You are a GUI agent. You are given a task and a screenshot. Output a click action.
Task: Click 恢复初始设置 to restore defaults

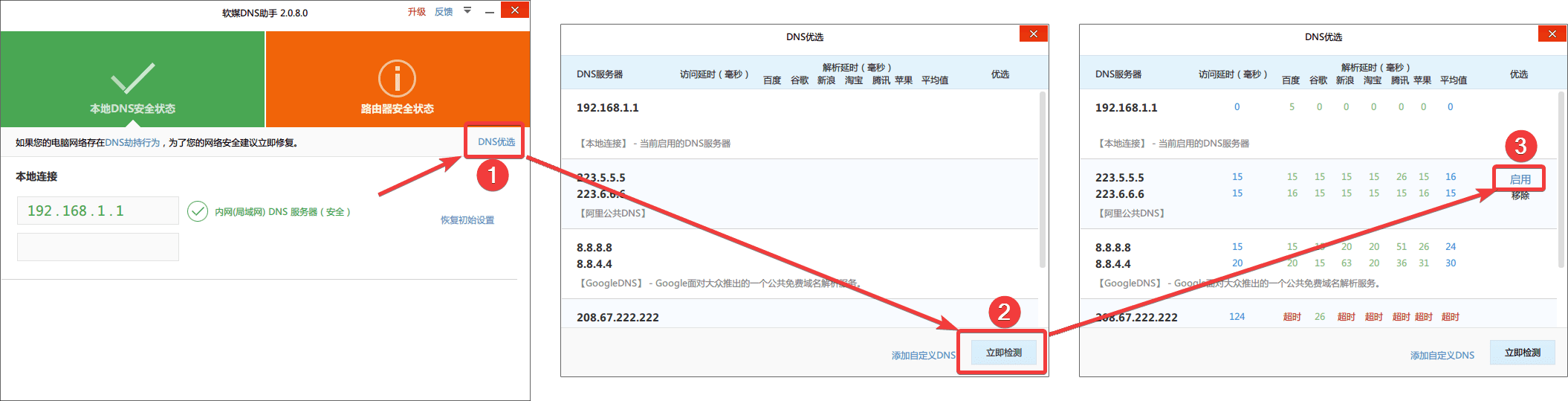click(x=467, y=220)
